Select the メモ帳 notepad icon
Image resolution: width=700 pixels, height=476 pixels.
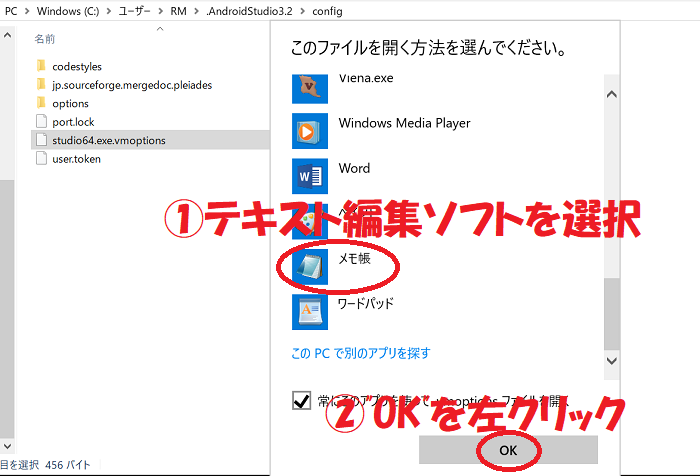coord(310,267)
